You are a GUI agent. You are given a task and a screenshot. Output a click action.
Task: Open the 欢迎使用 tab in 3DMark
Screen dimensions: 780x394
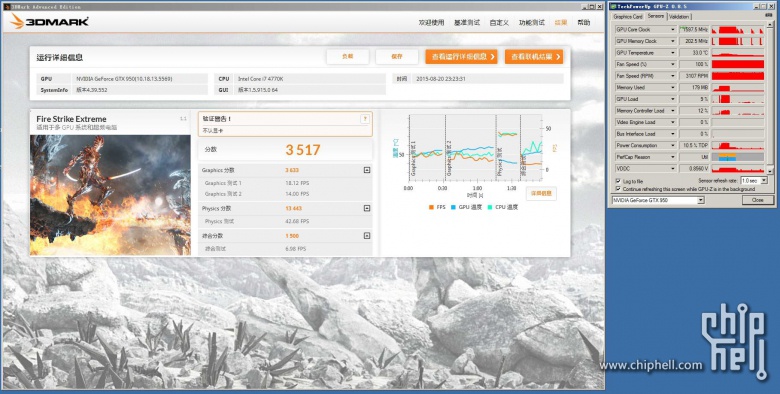click(x=431, y=22)
